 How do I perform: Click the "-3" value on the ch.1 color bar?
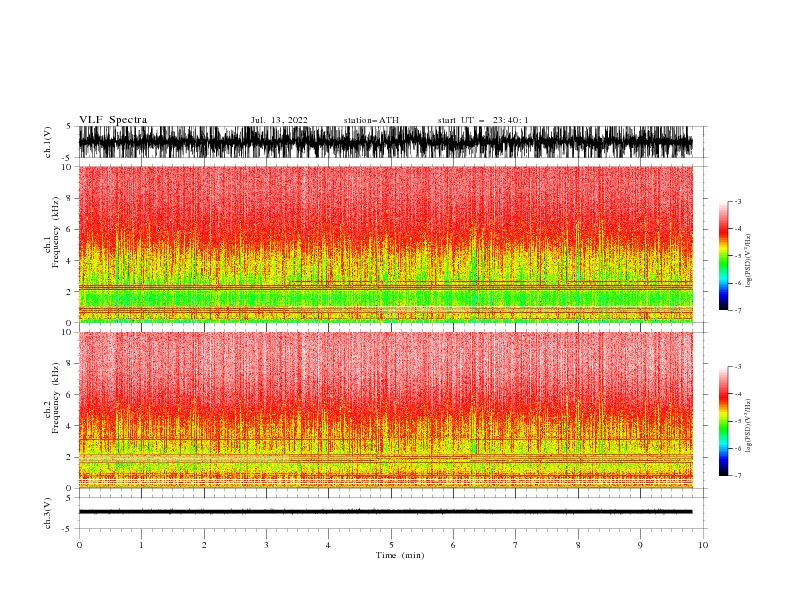pyautogui.click(x=737, y=201)
